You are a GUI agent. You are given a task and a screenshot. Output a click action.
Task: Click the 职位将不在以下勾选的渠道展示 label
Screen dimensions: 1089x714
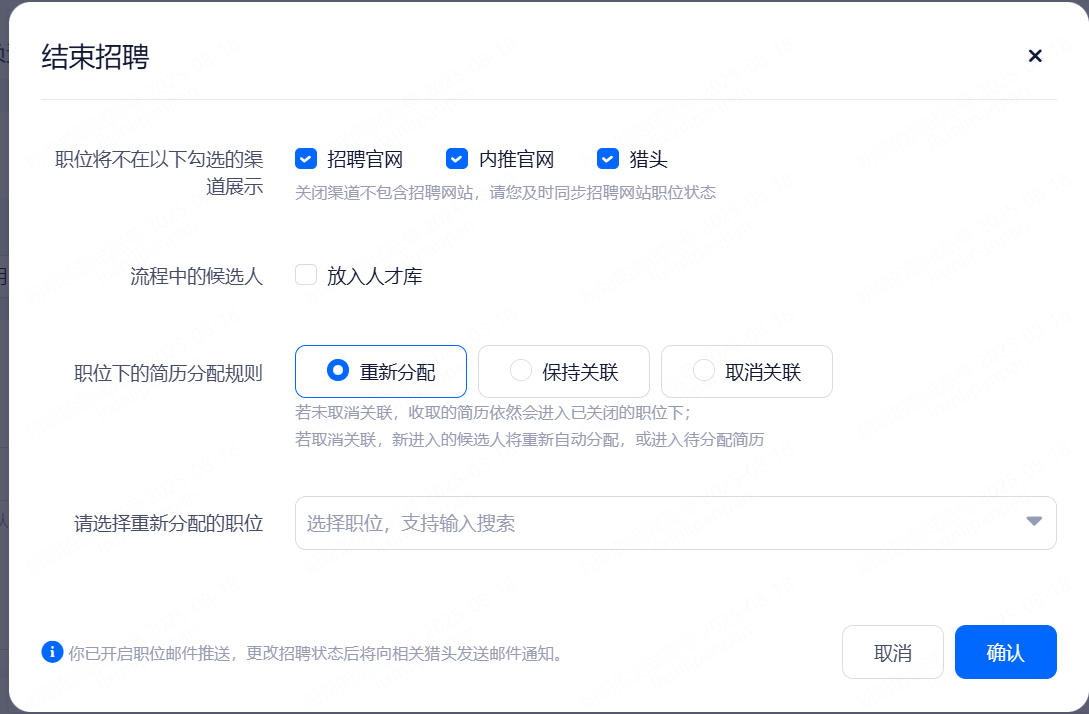tap(160, 172)
